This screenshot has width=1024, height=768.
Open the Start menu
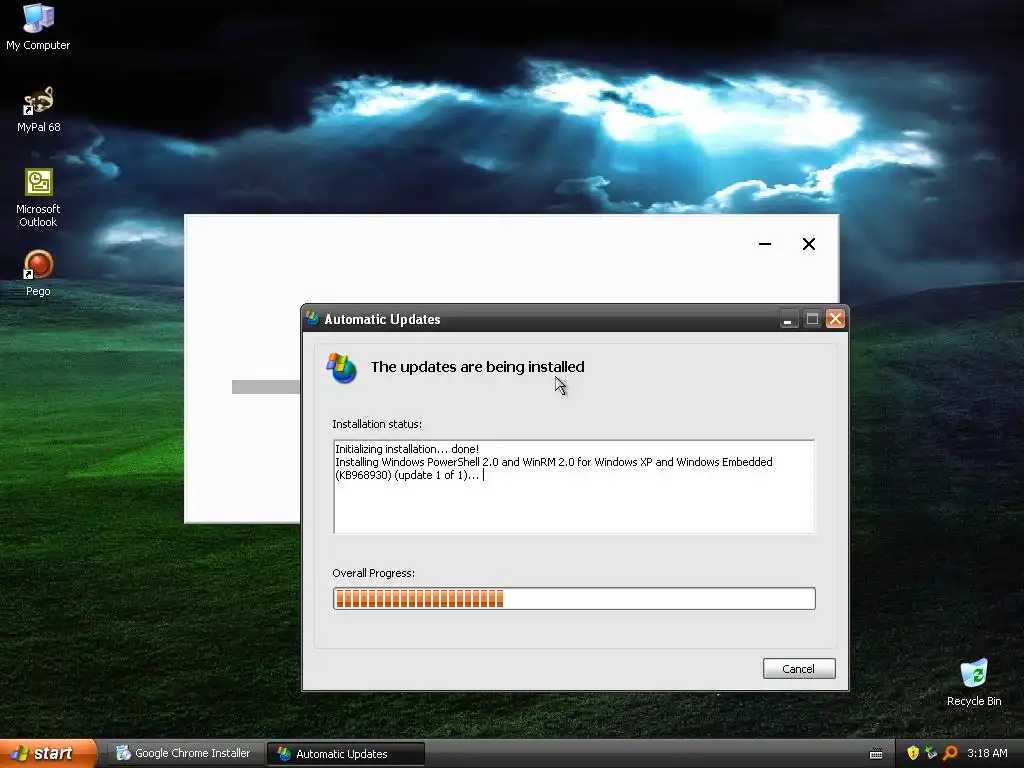48,754
